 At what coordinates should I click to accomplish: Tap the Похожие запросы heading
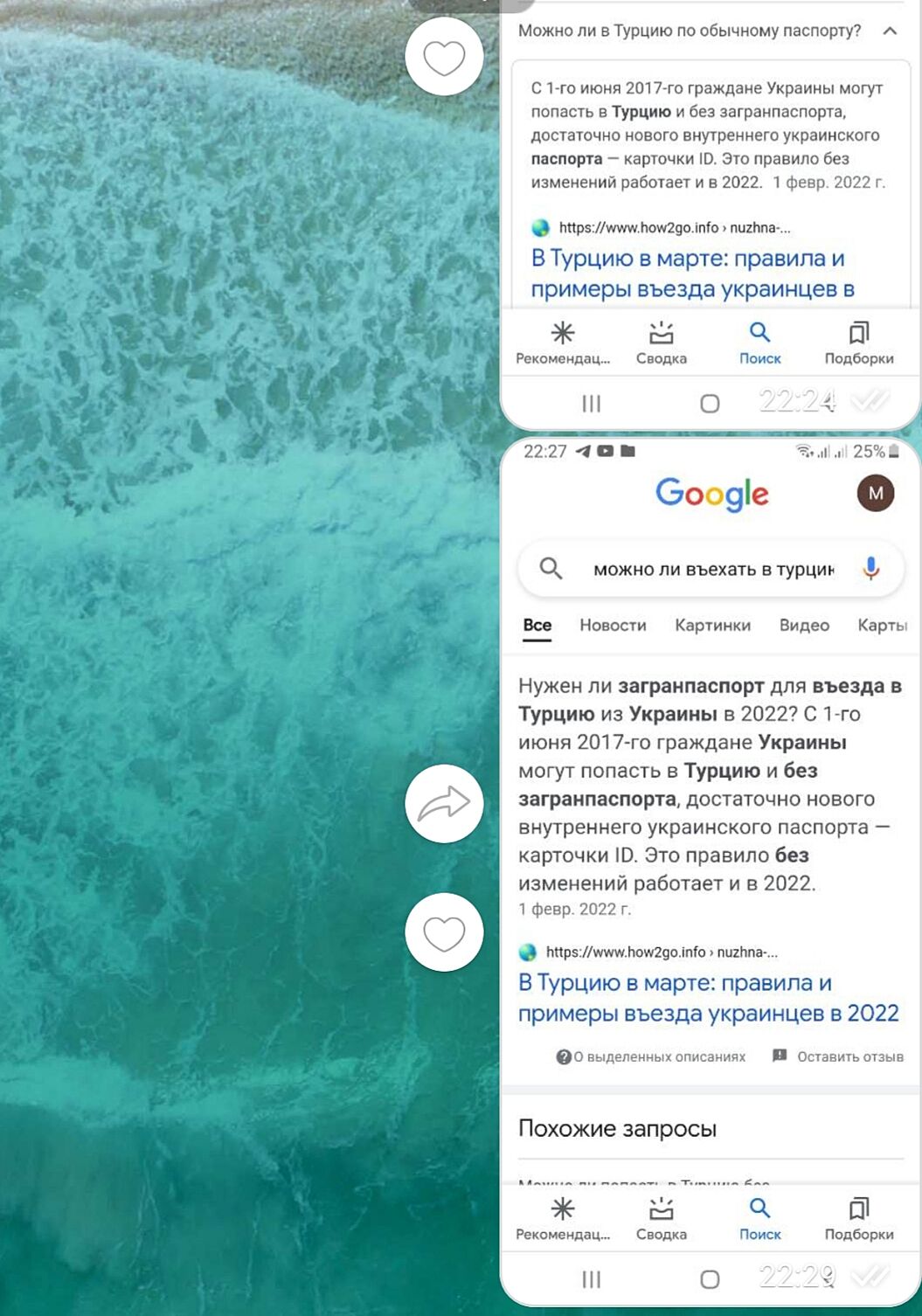coord(617,1128)
